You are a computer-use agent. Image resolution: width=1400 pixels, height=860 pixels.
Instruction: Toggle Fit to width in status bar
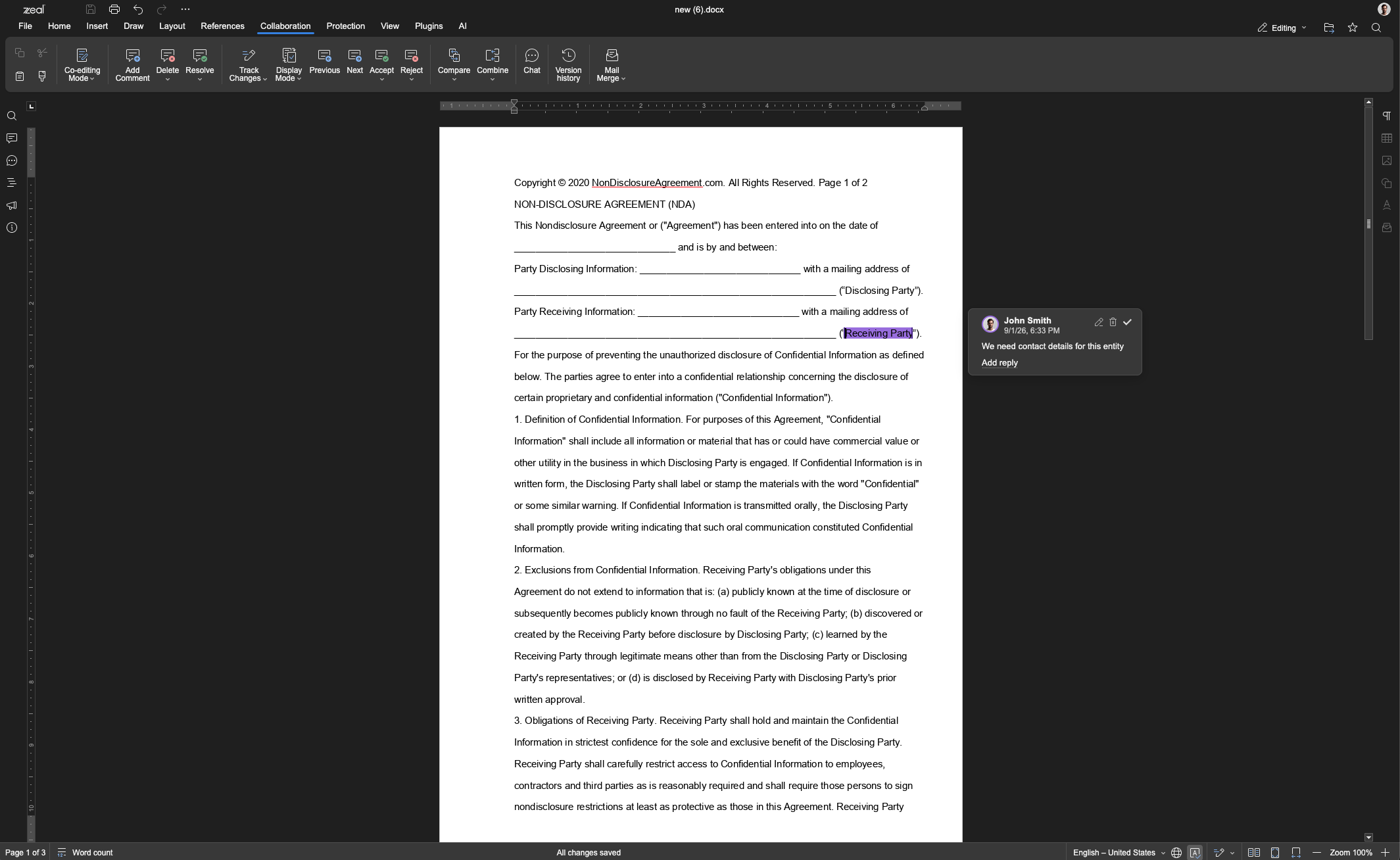[x=1296, y=853]
